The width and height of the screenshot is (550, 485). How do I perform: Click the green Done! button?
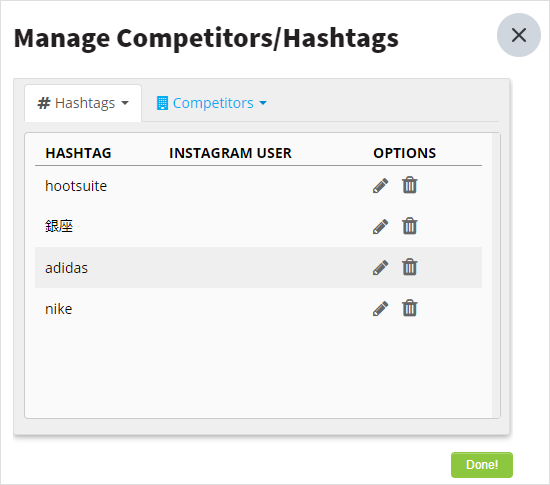[x=482, y=465]
